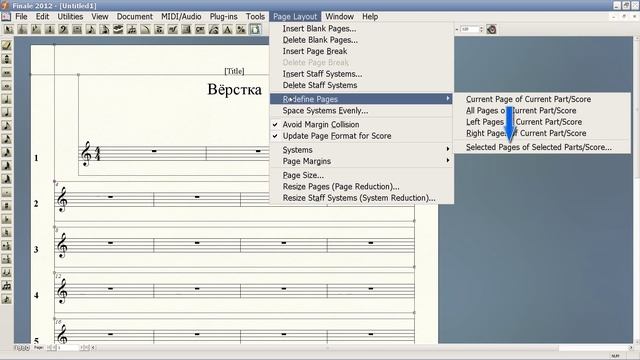Pick the Tie icon in side palette
Screen dimensions: 640x360
pos(7,272)
